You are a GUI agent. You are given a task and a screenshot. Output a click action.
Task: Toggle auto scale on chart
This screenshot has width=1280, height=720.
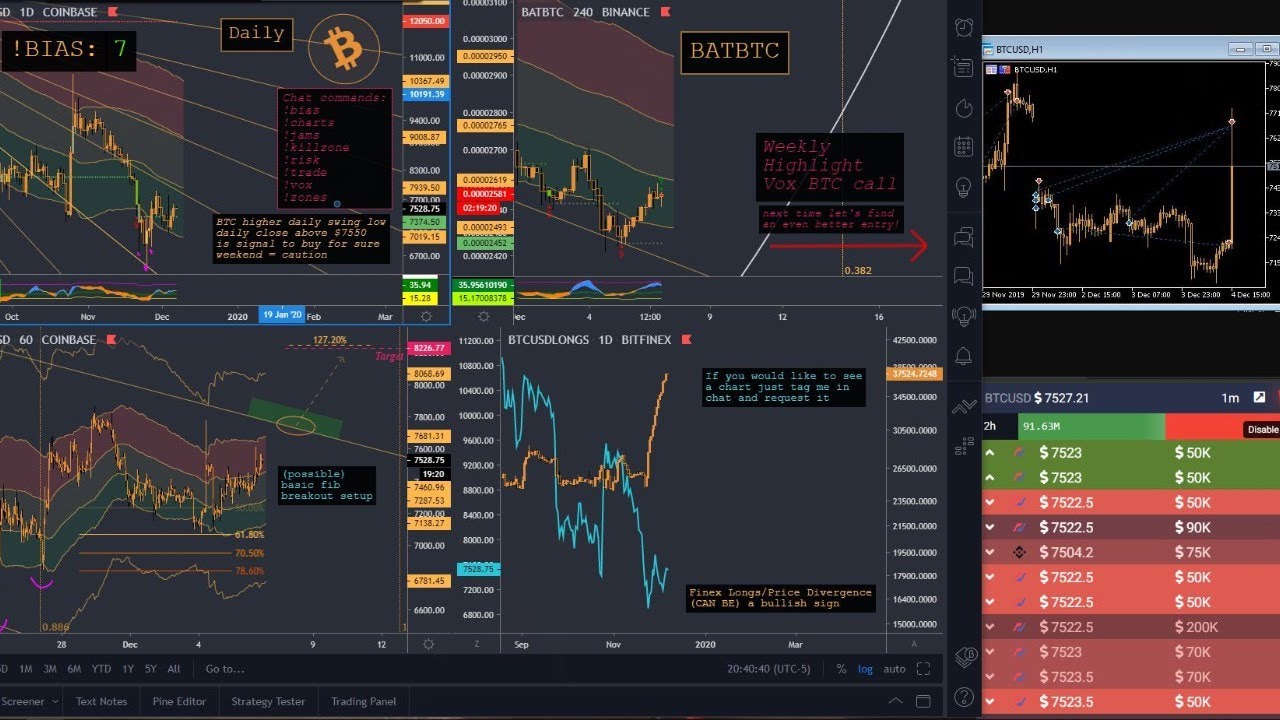click(x=894, y=669)
